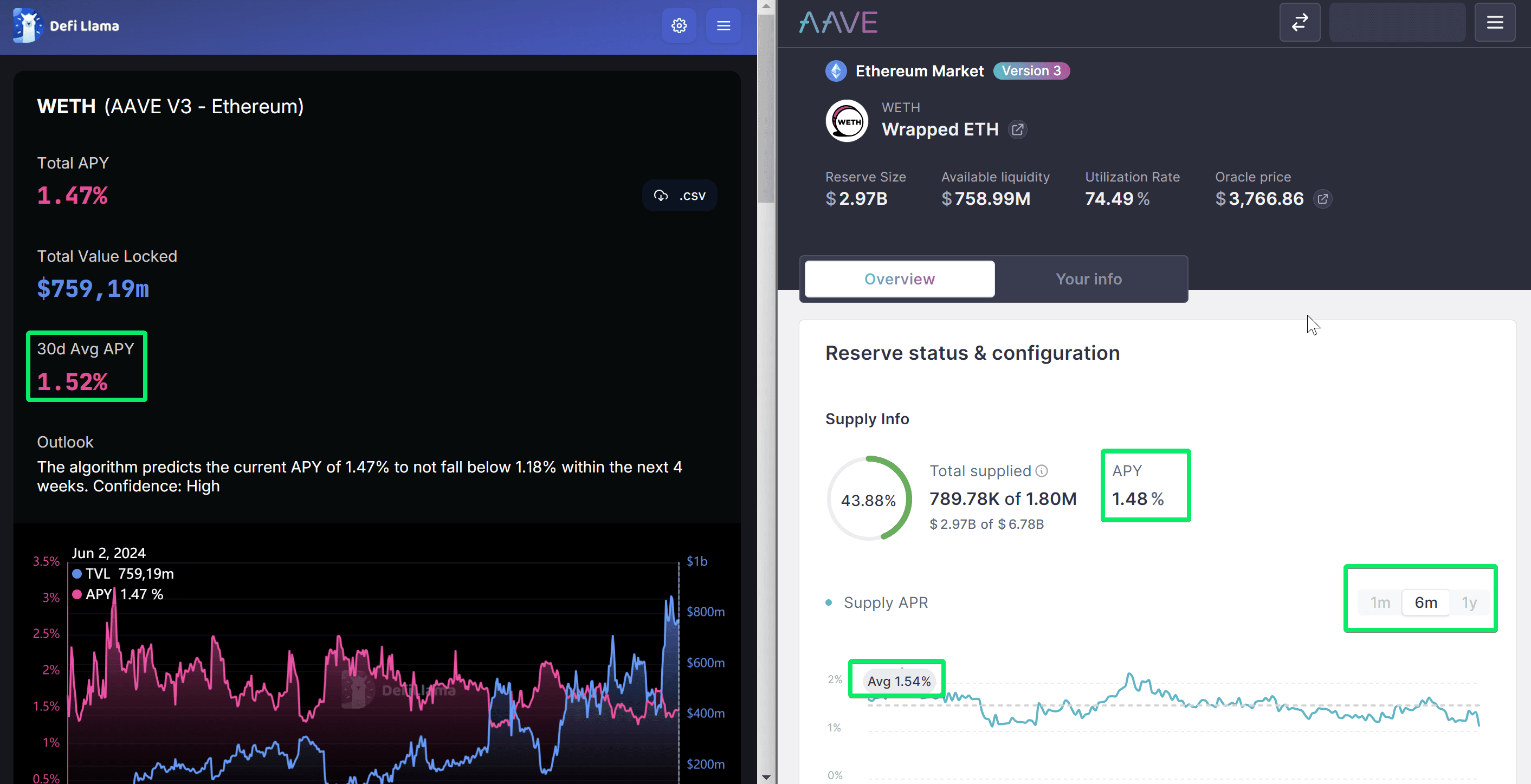Click the Version 3 badge
Viewport: 1531px width, 784px height.
pos(1031,71)
